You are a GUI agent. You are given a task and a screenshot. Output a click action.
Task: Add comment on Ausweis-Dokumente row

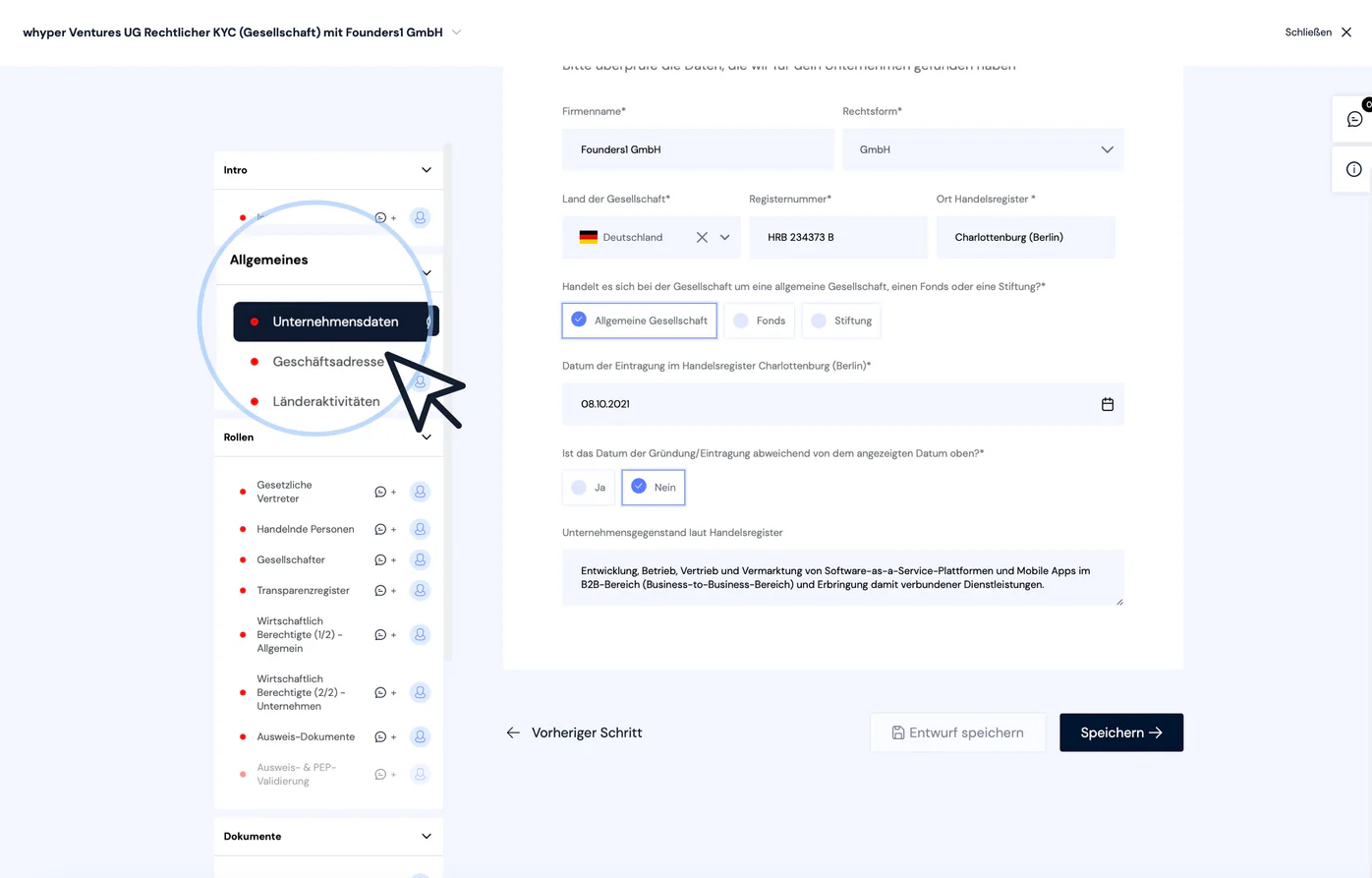coord(385,736)
